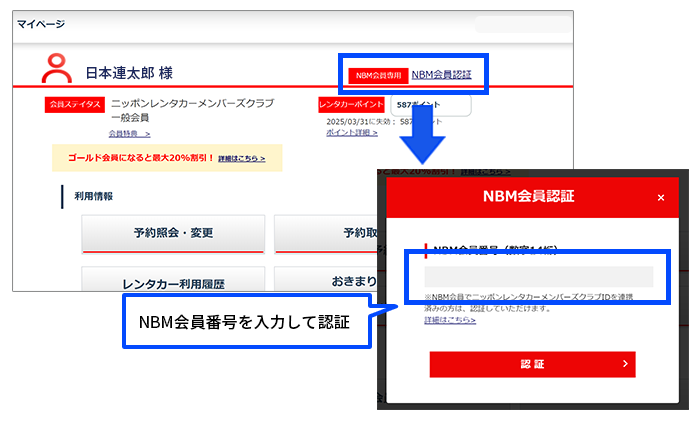Open 詳細はこちら link in dialog
700x430 pixels.
pyautogui.click(x=450, y=320)
